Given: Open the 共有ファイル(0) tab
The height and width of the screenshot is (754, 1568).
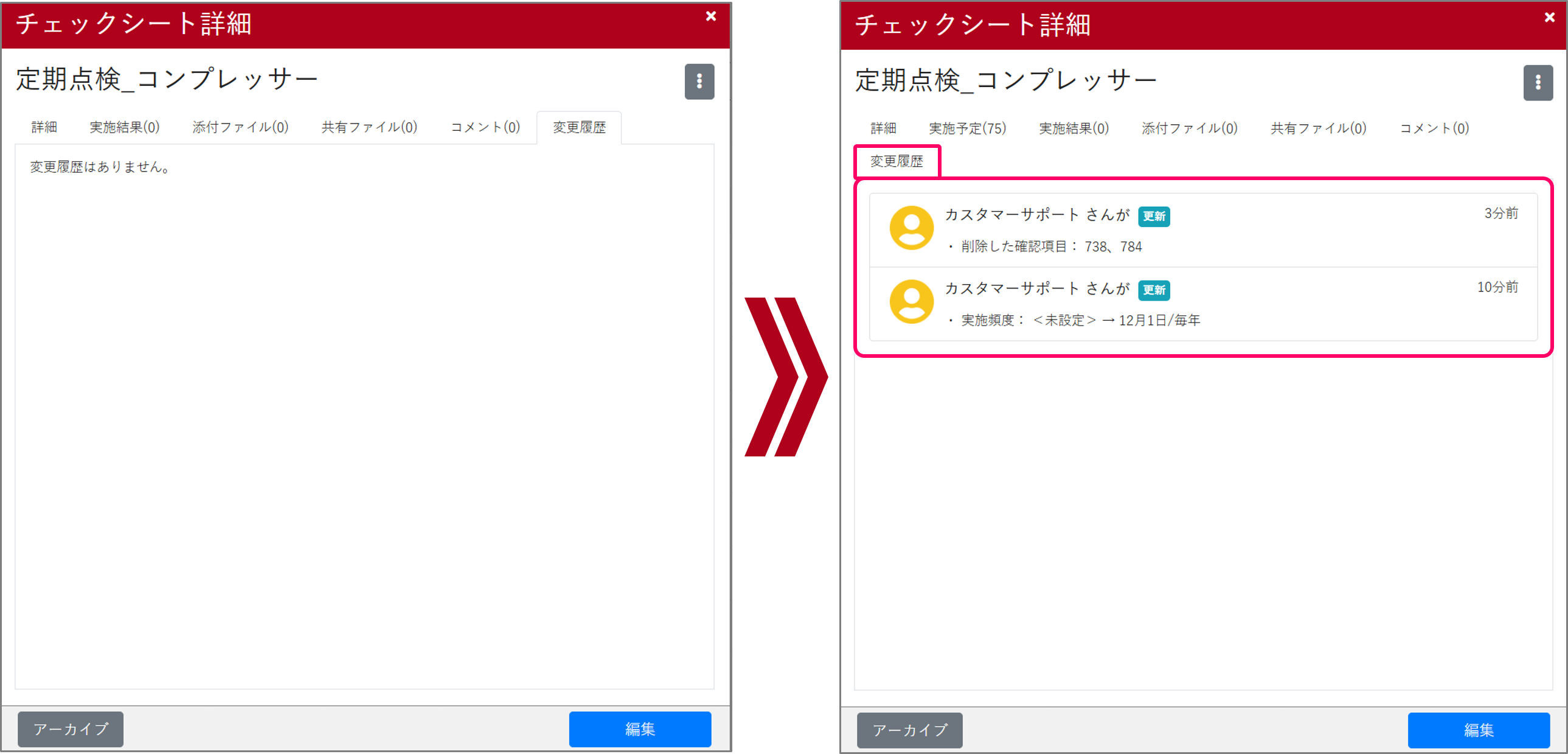Looking at the screenshot, I should click(368, 127).
